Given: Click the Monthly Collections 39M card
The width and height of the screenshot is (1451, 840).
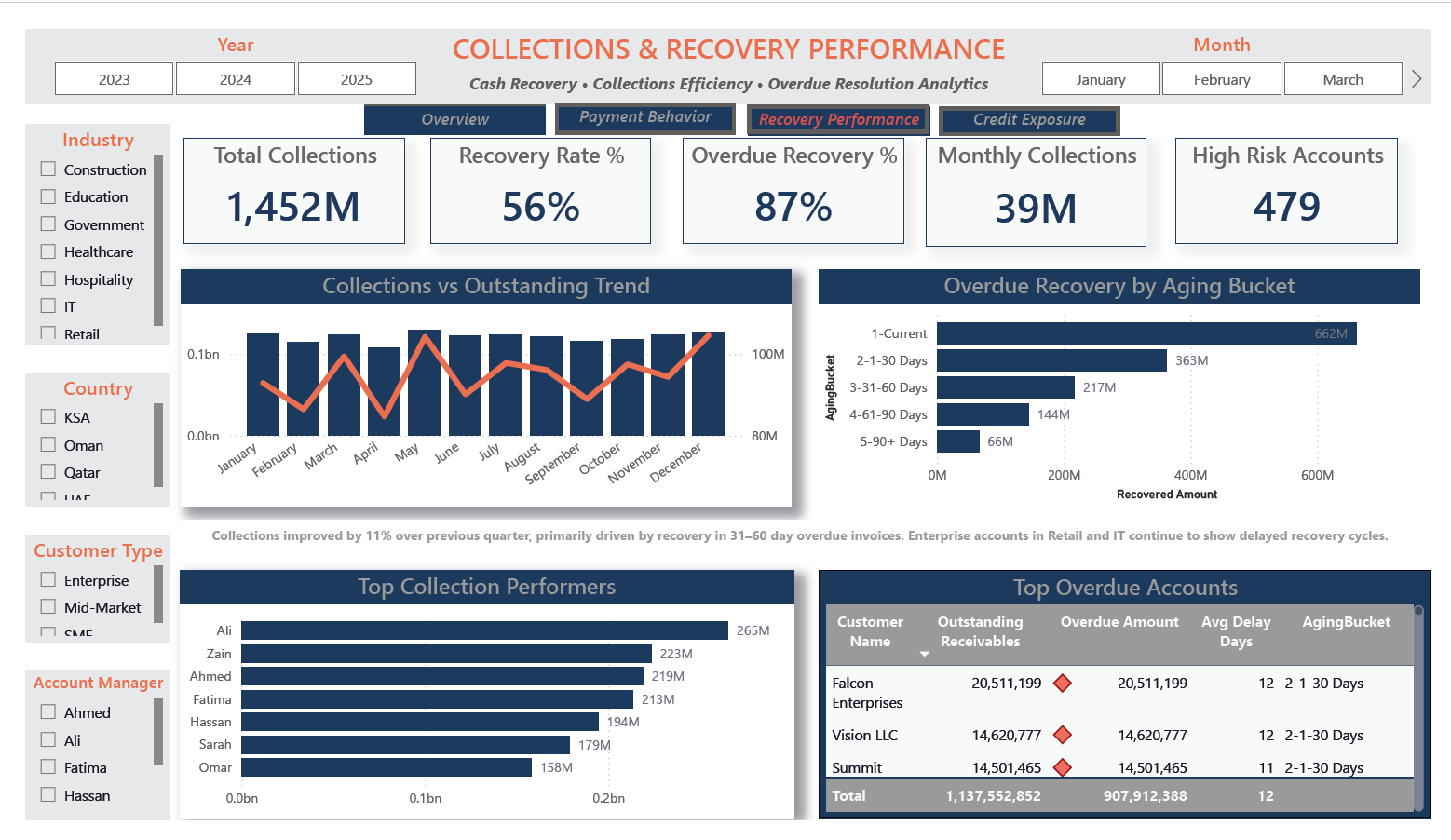Looking at the screenshot, I should click(x=1036, y=192).
